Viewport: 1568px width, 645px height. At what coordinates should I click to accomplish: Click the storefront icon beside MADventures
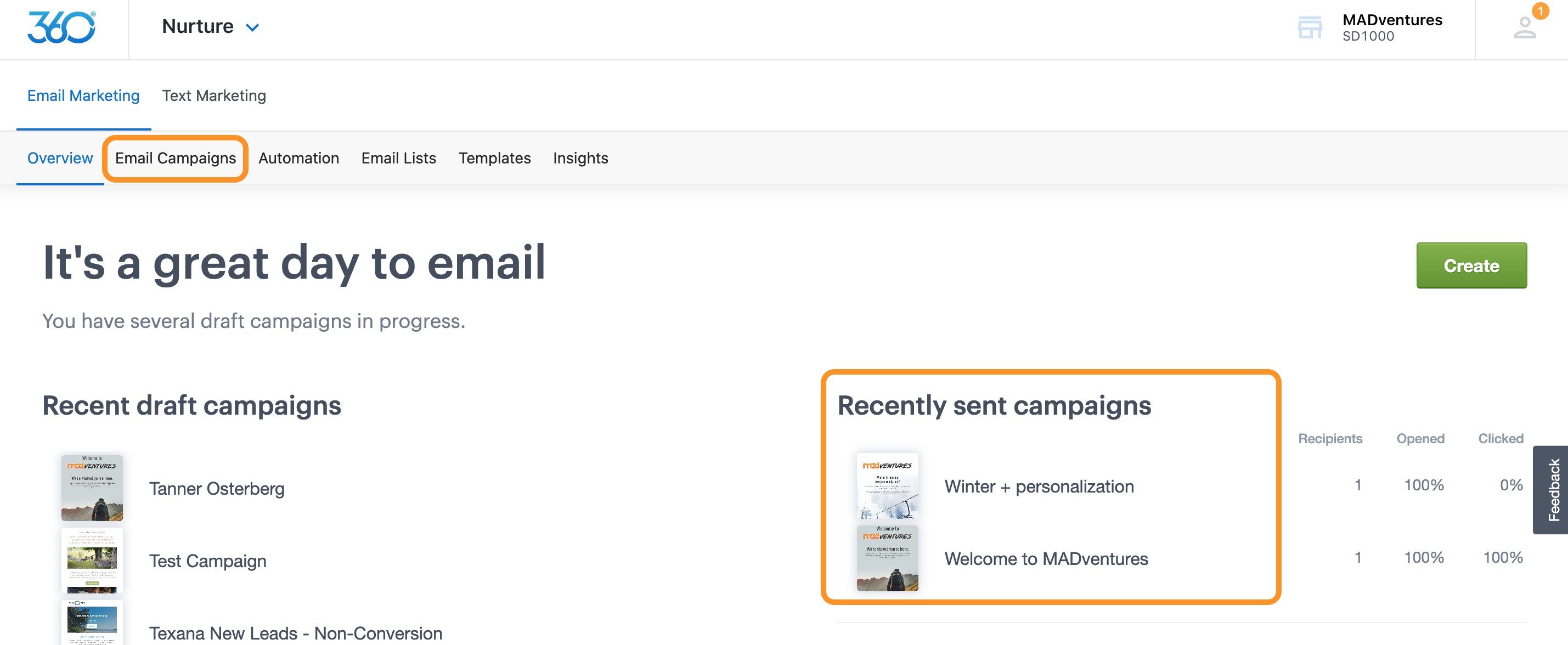tap(1309, 27)
